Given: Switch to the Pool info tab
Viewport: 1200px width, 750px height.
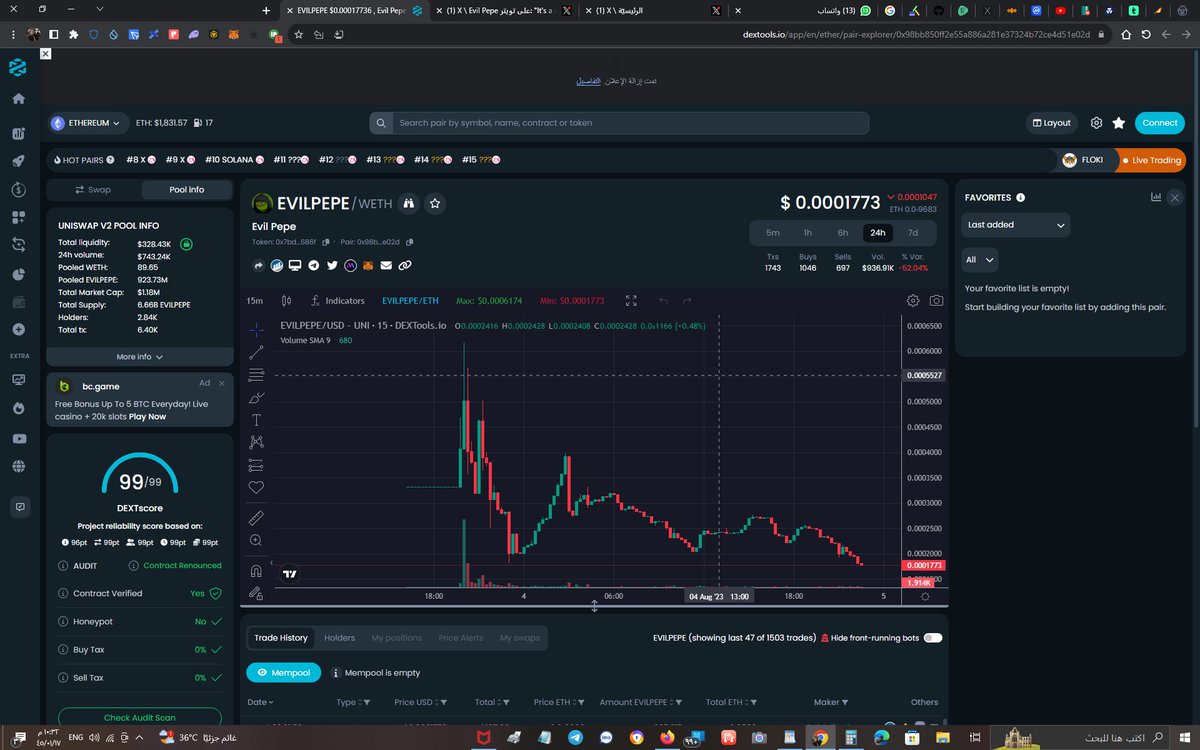Looking at the screenshot, I should click(186, 189).
